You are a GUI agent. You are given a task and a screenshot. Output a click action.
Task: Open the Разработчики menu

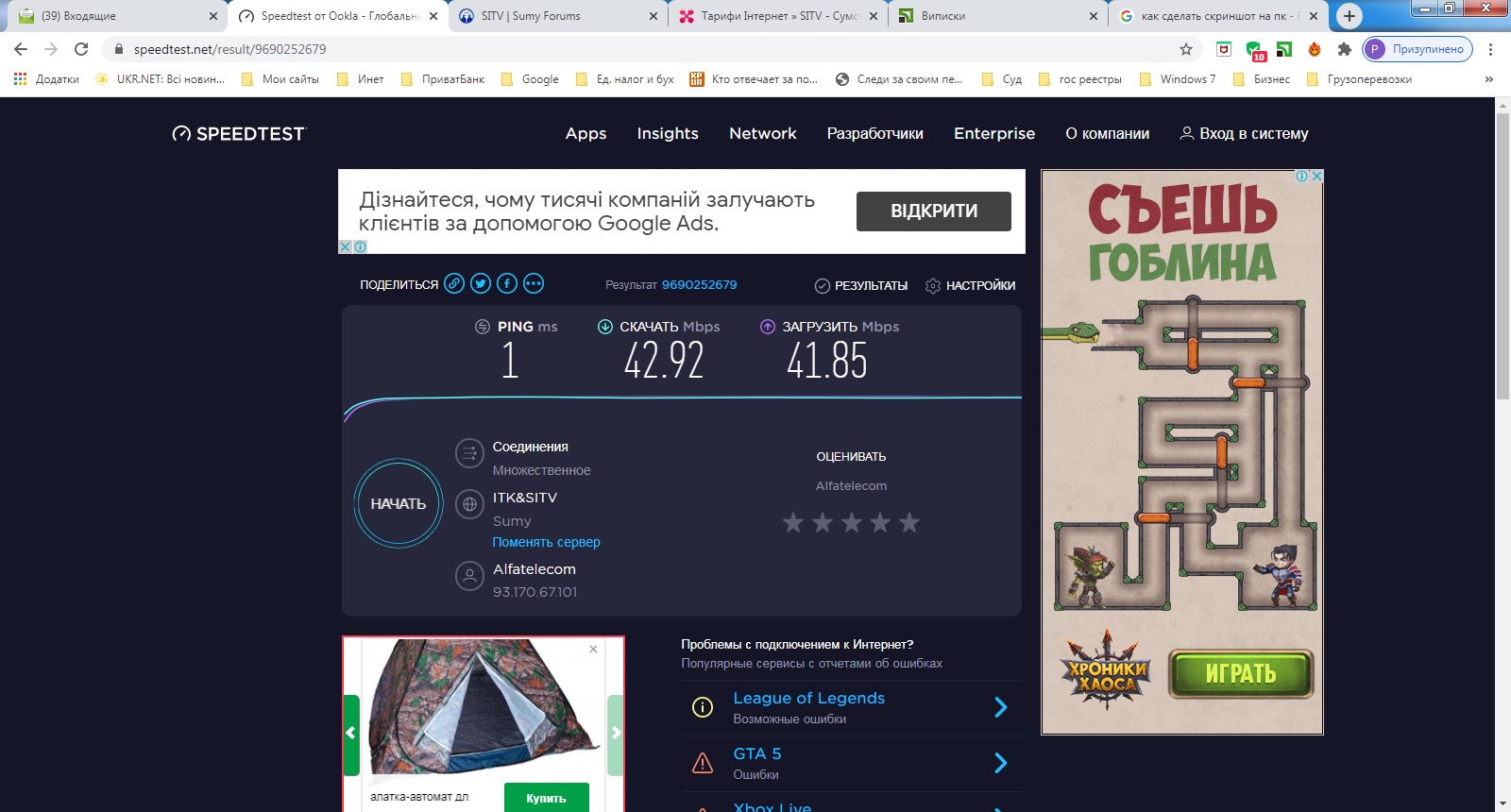pos(875,134)
